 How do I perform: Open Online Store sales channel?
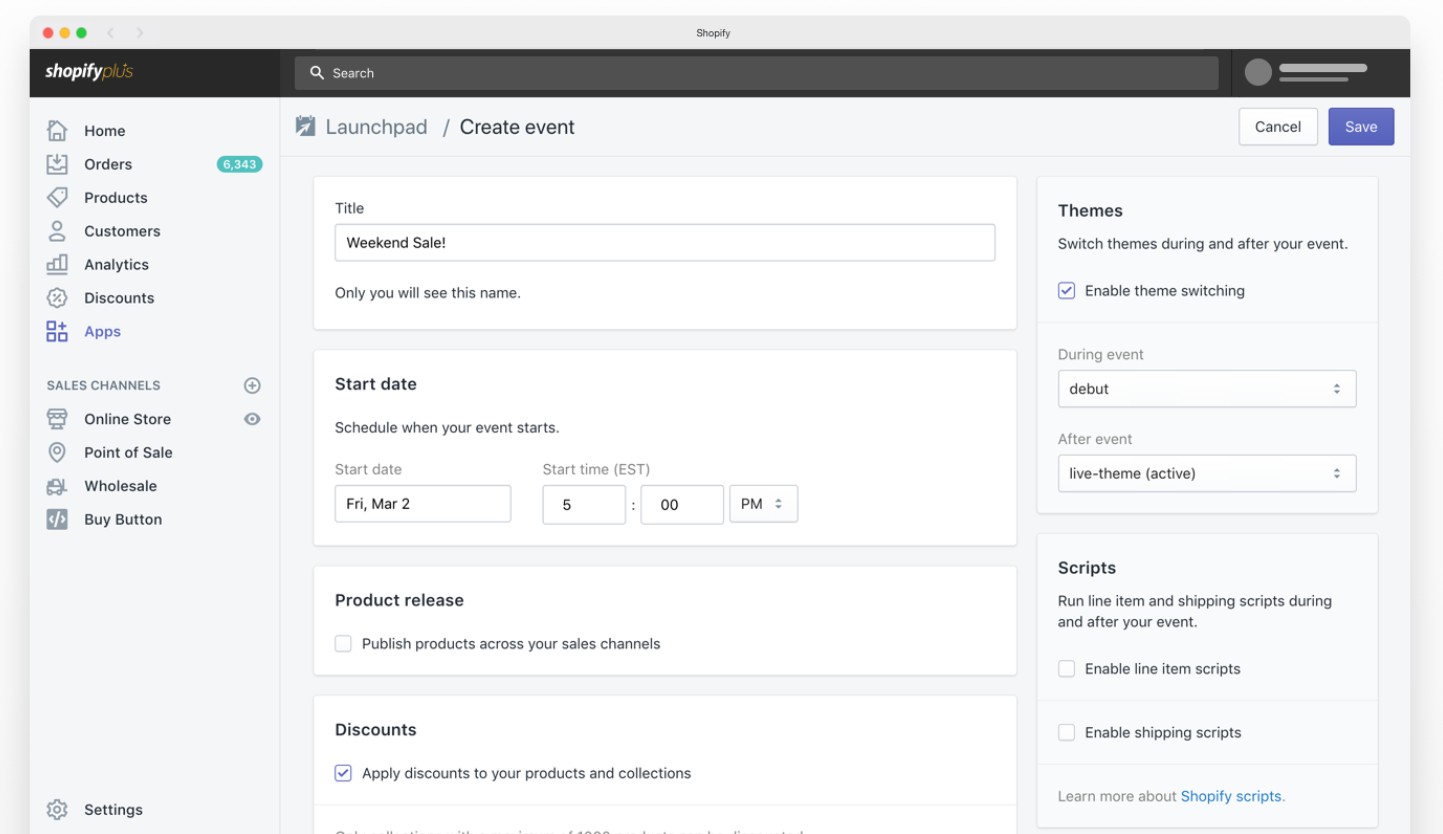tap(127, 419)
